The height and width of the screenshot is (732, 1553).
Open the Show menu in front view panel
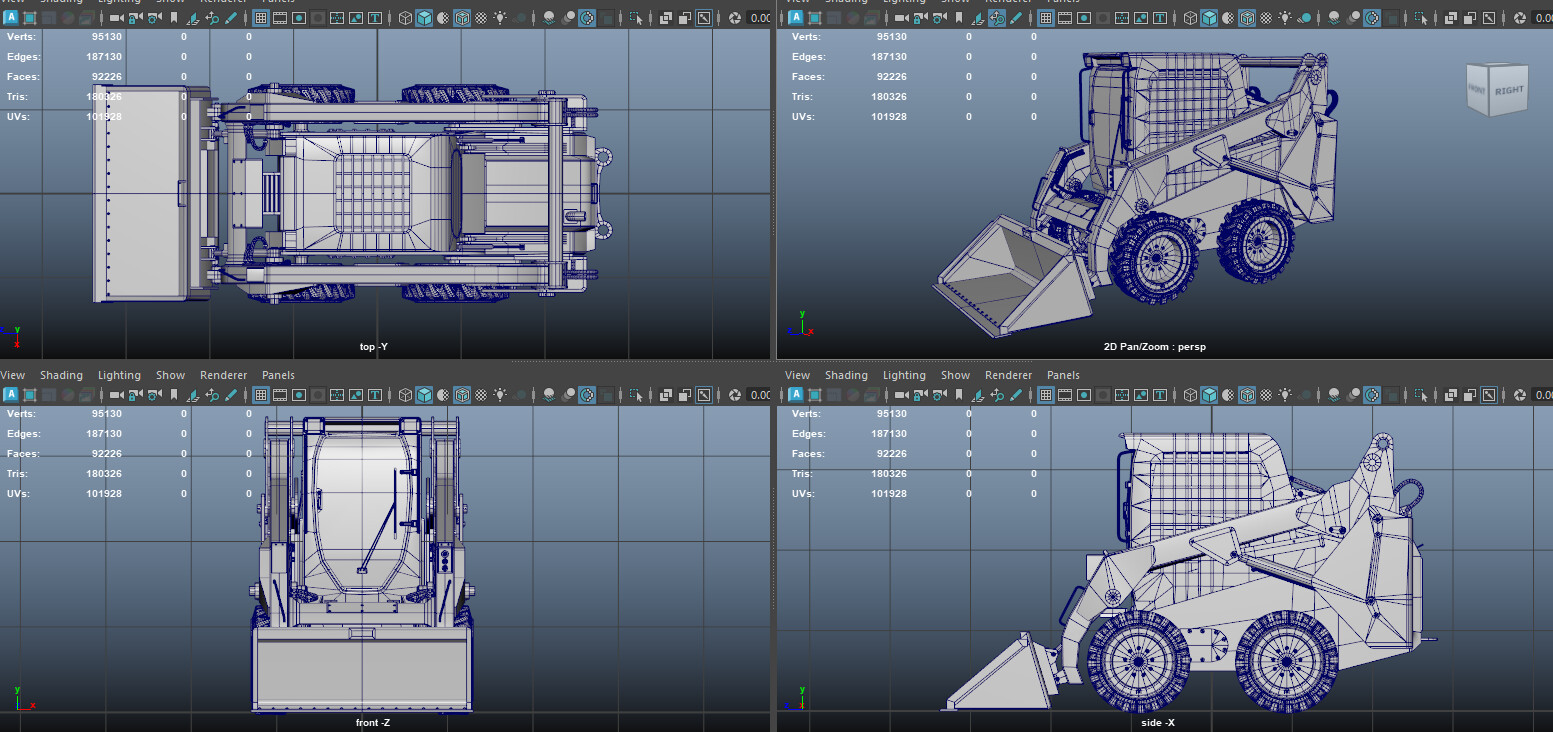click(170, 375)
